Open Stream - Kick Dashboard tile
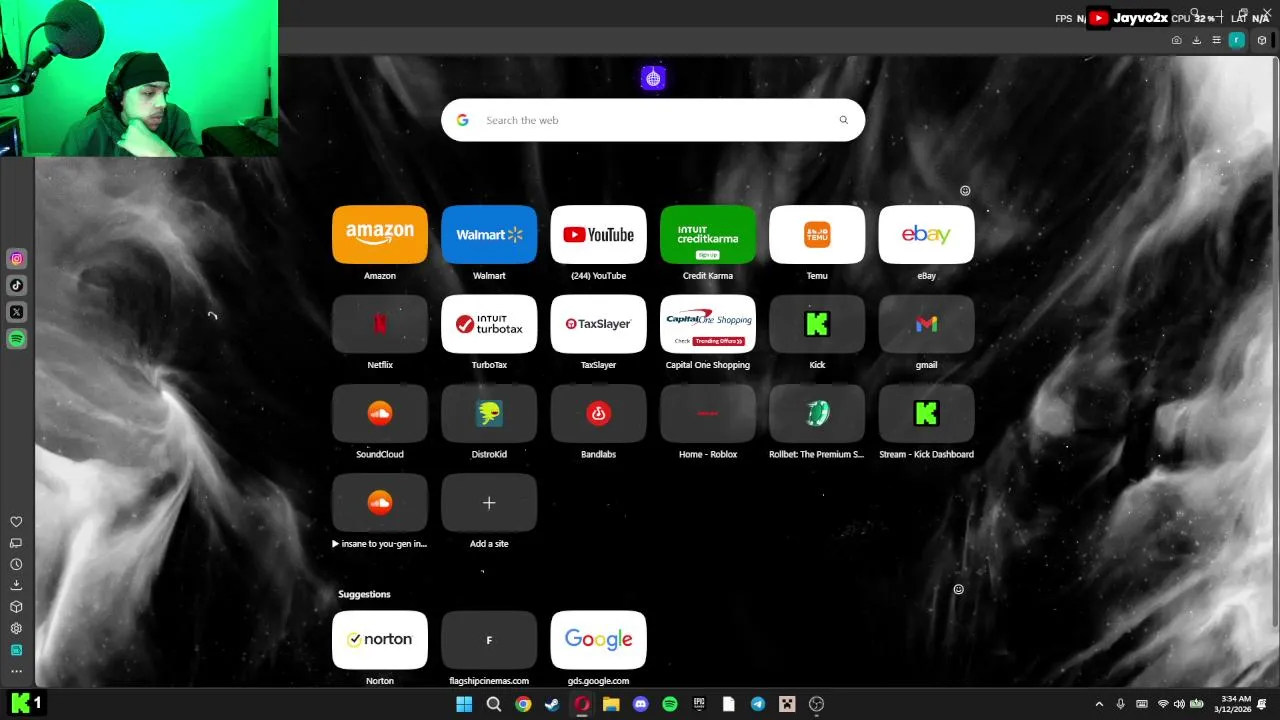 (x=926, y=413)
